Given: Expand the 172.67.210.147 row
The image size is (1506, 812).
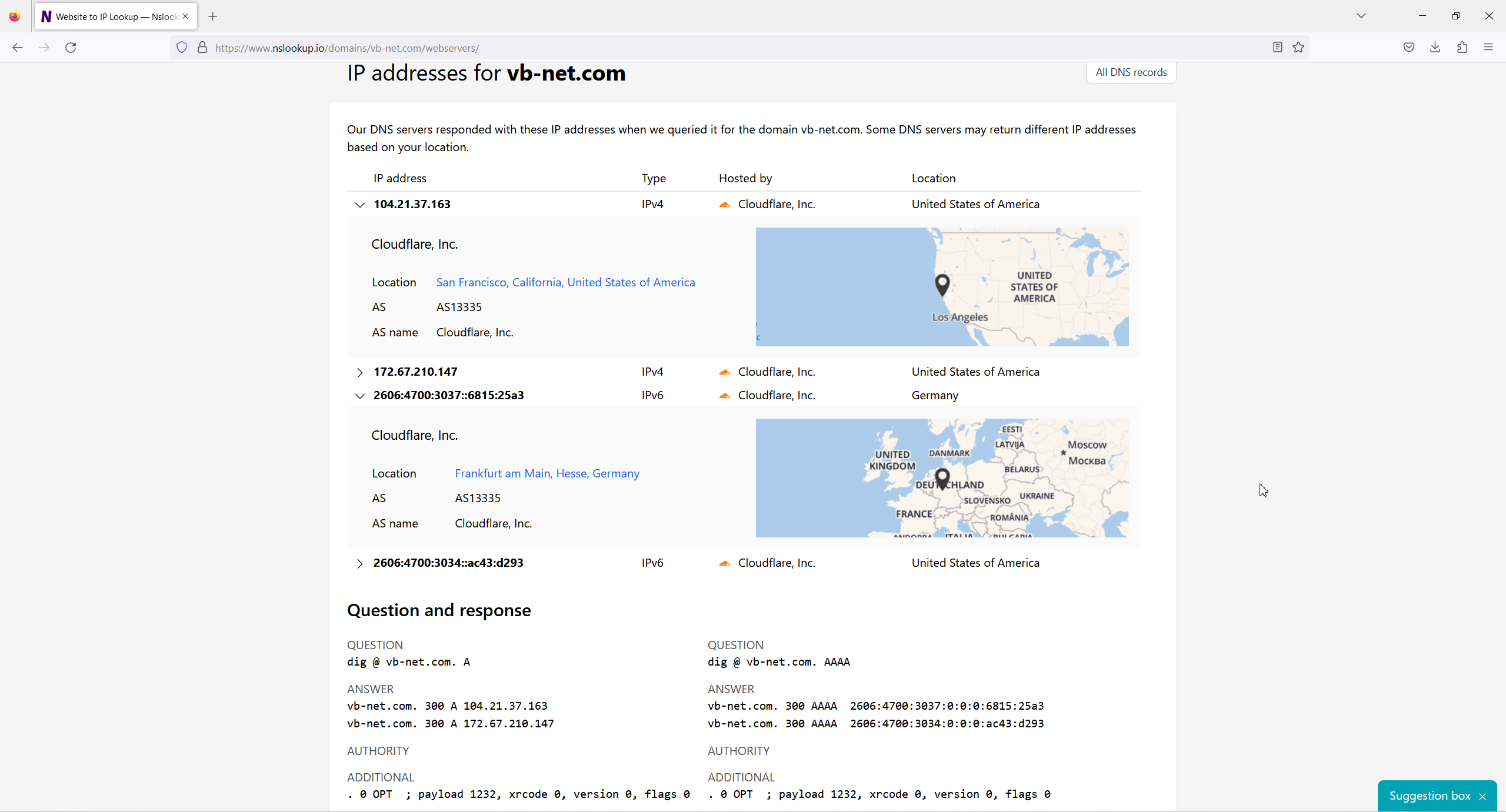Looking at the screenshot, I should coord(359,372).
